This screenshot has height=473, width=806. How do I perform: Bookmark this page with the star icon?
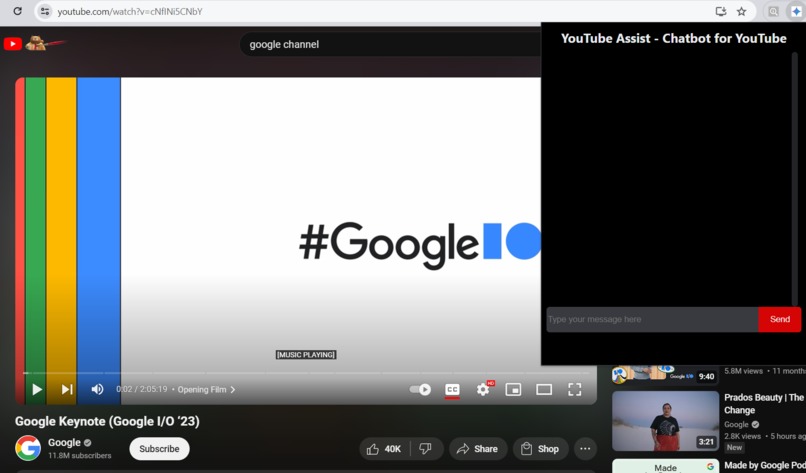click(x=741, y=11)
